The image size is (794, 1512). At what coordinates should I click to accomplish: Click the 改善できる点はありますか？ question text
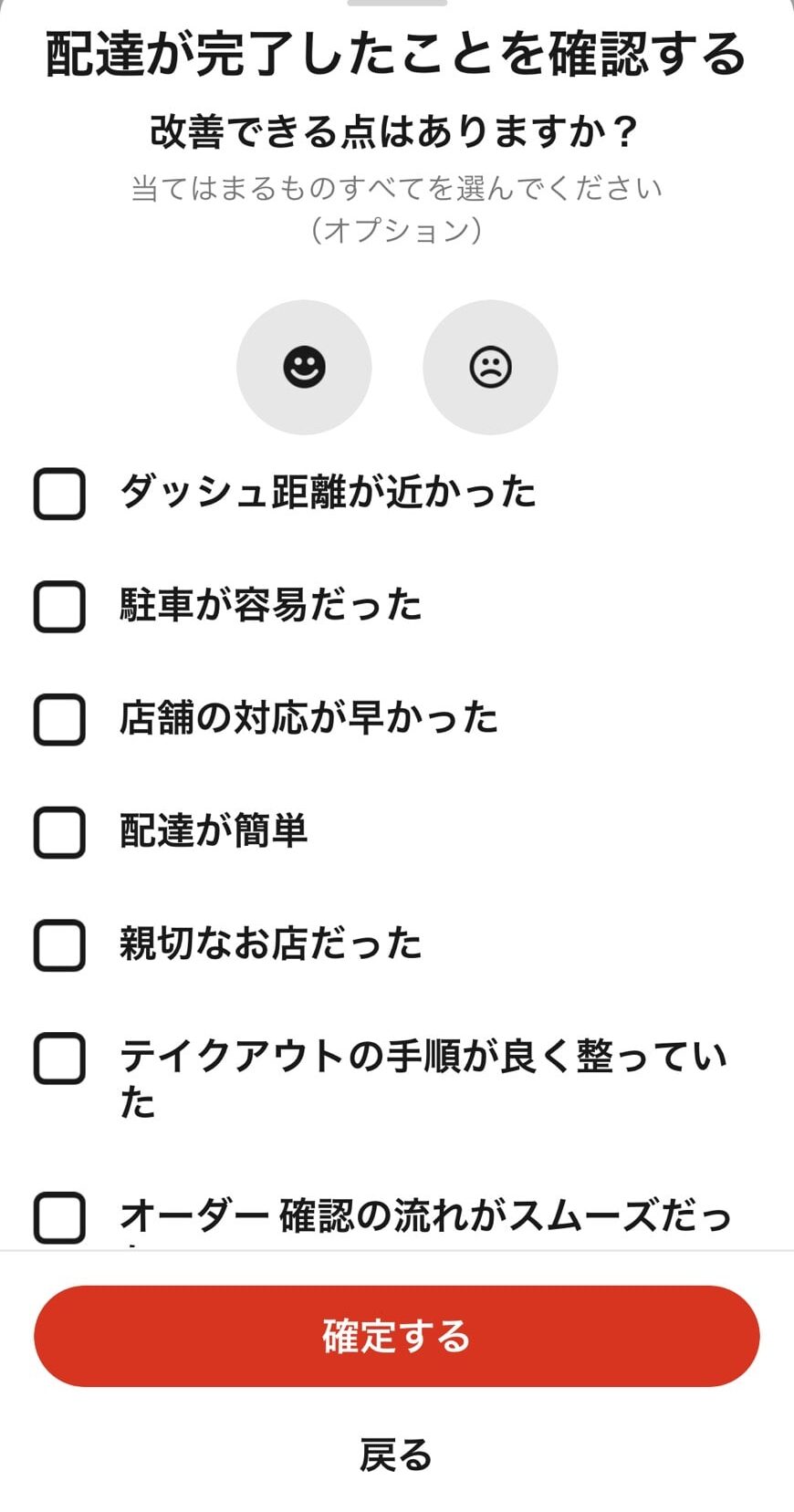coord(396,132)
